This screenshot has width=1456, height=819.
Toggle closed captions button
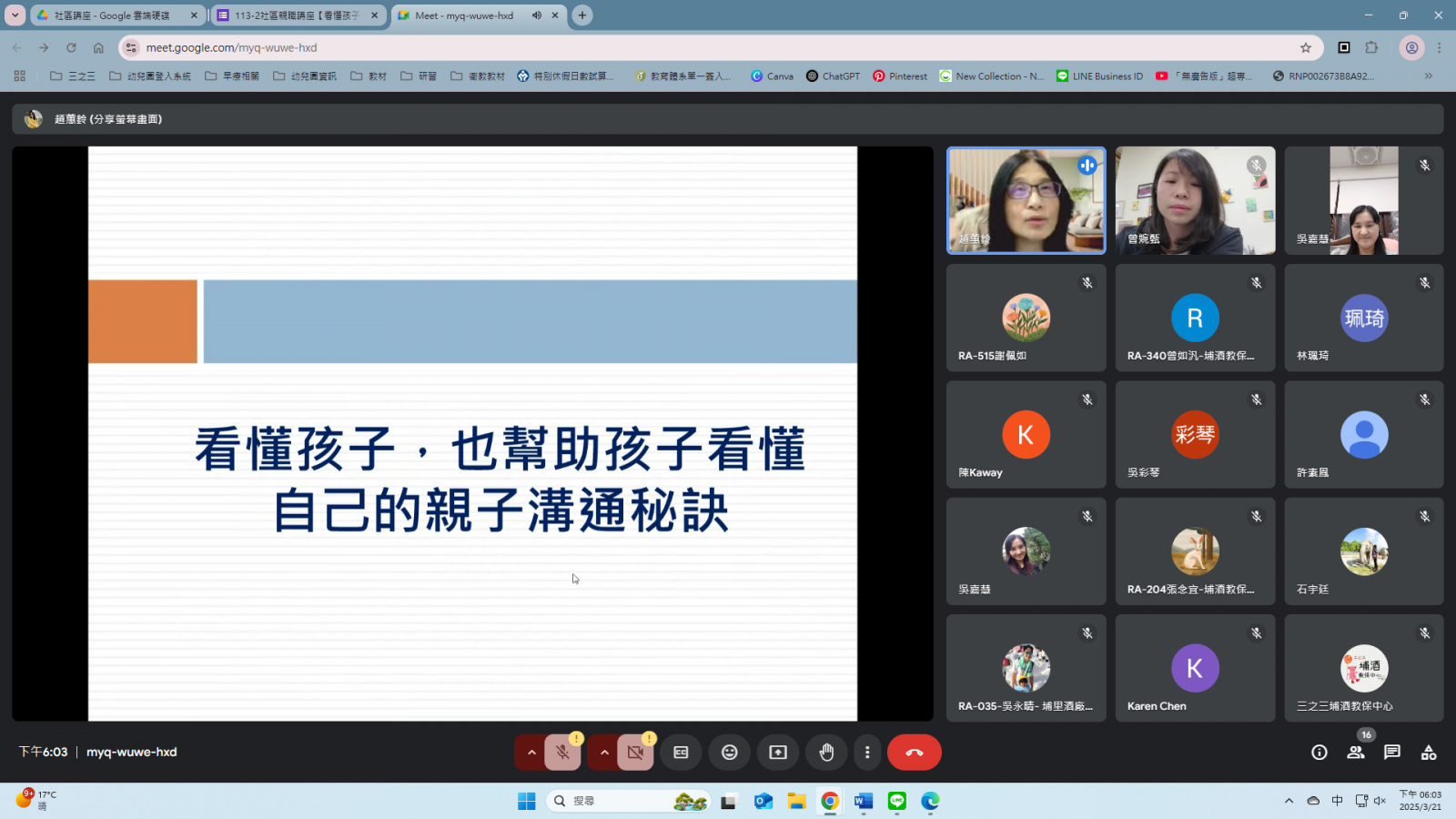(x=681, y=753)
